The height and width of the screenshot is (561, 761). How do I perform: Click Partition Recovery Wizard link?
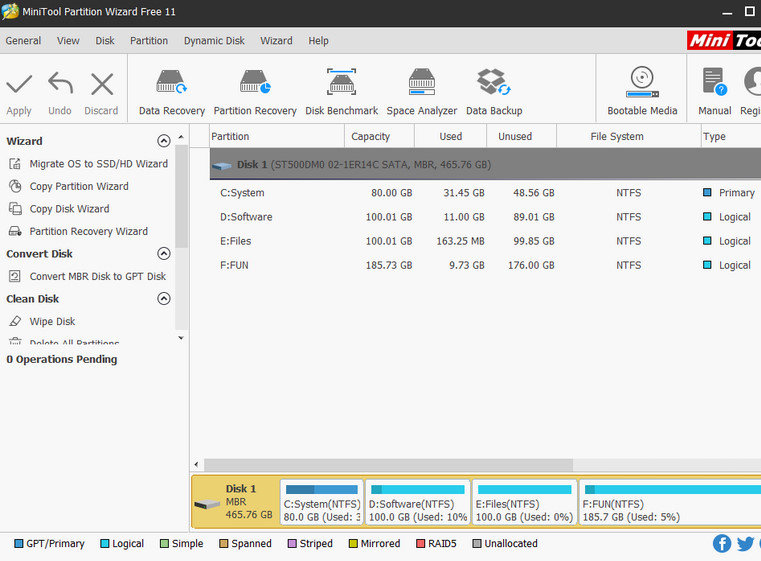pyautogui.click(x=89, y=231)
